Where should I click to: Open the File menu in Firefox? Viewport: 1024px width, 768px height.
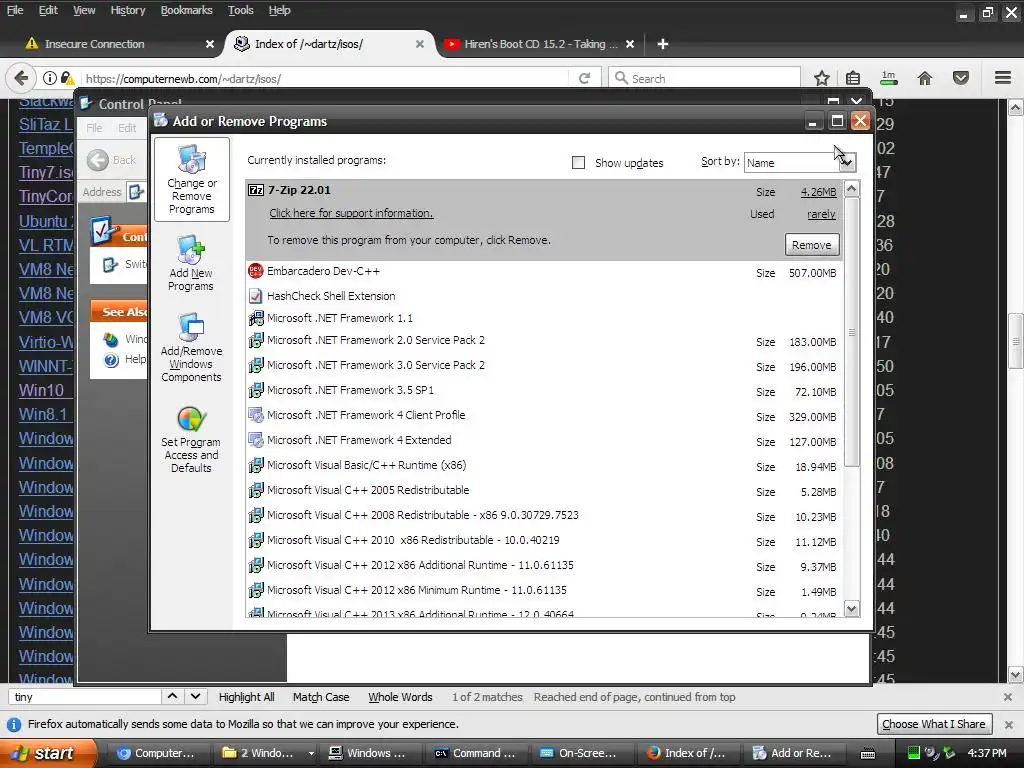click(x=15, y=10)
